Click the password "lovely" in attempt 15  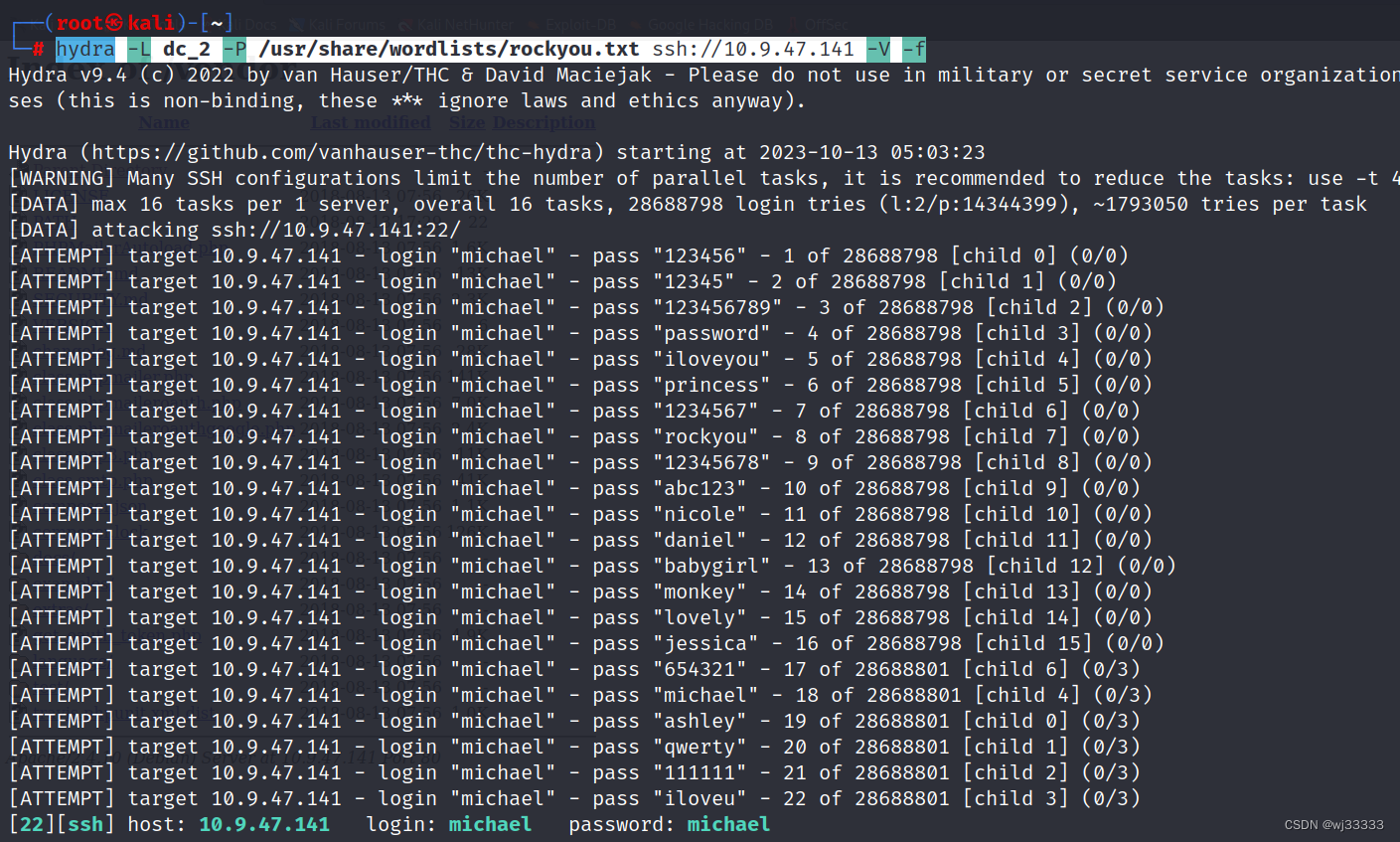pos(700,617)
